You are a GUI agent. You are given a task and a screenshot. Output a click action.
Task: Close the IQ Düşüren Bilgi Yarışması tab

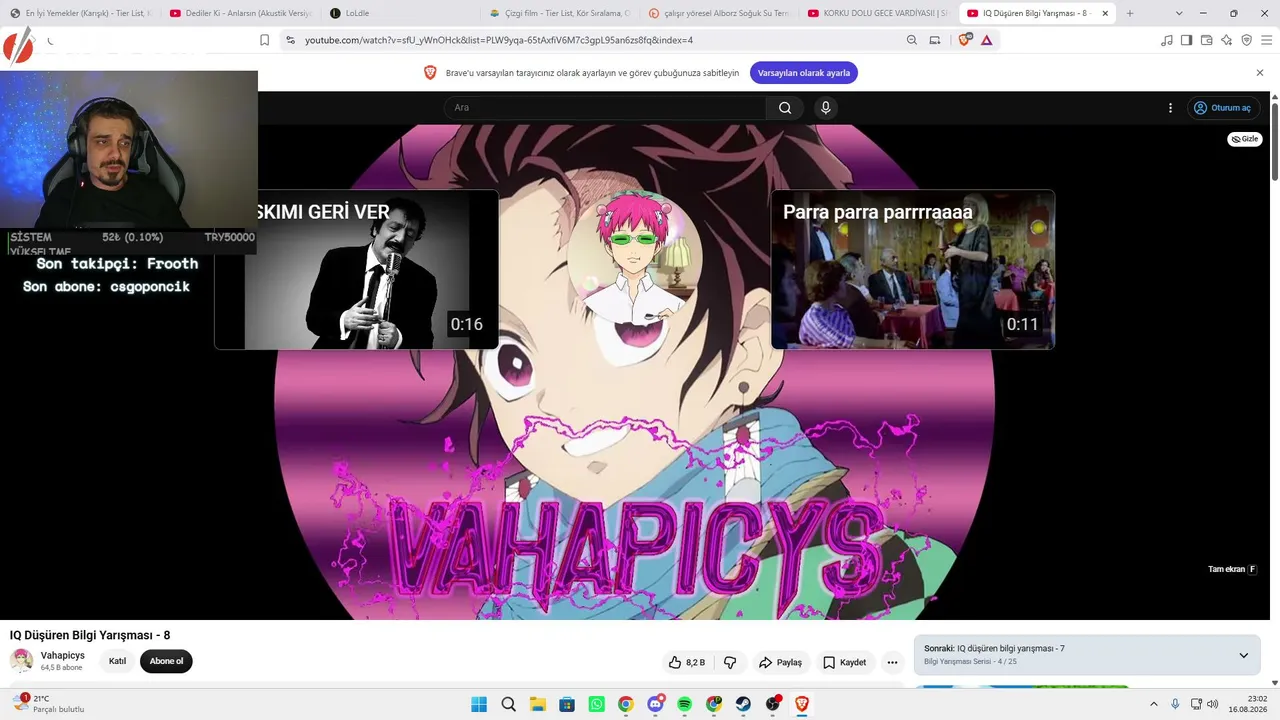[1105, 13]
